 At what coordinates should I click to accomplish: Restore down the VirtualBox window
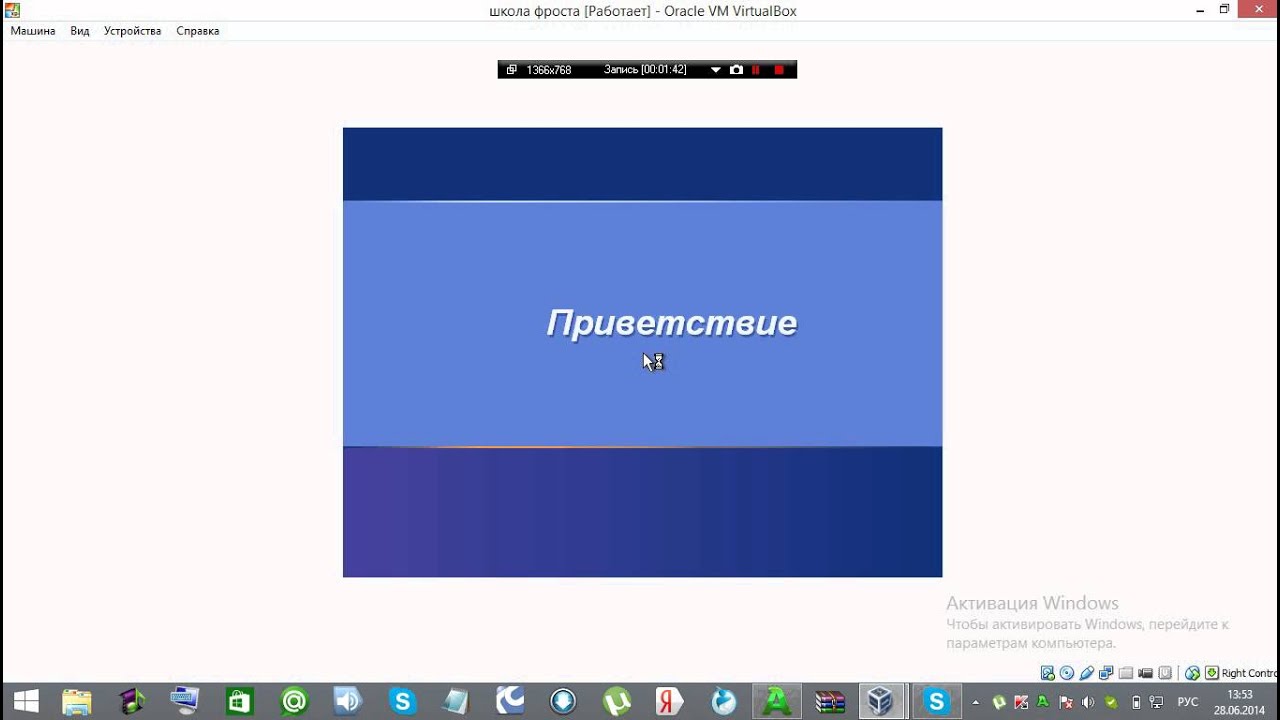coord(1224,9)
